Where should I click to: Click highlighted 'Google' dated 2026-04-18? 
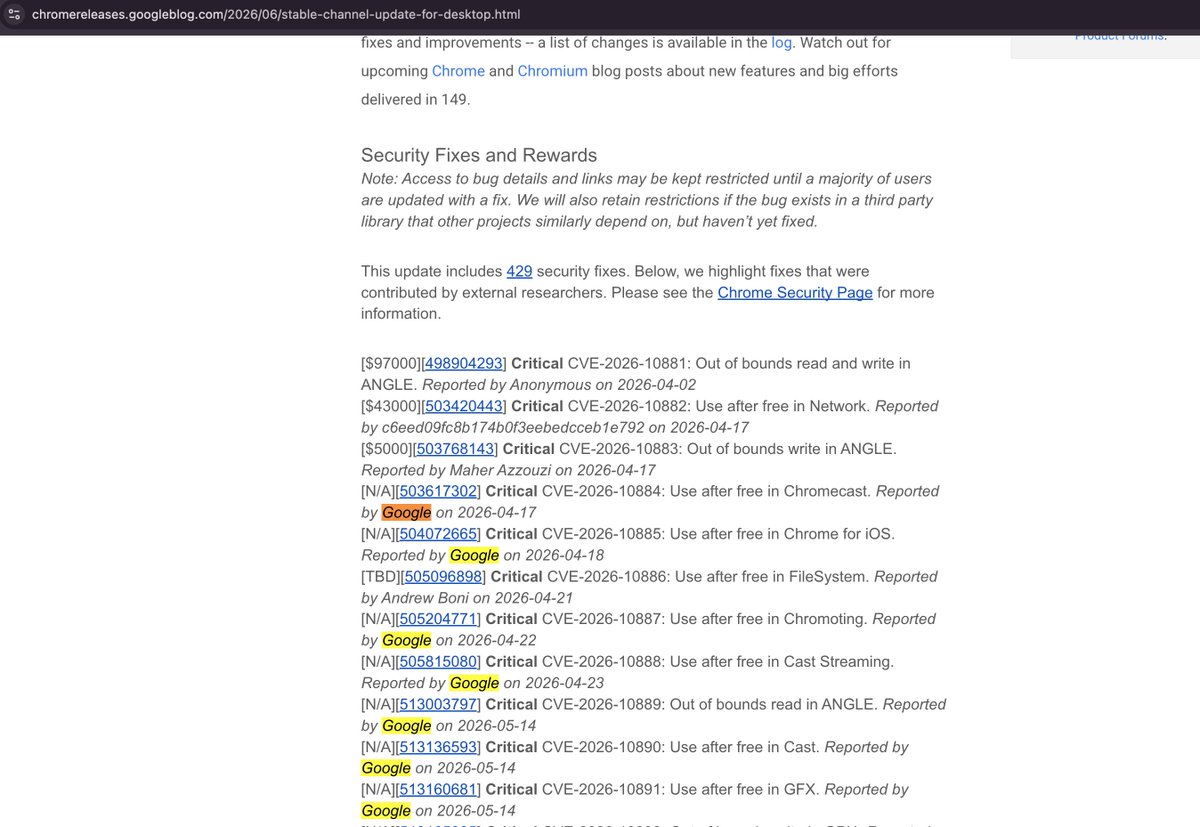(474, 555)
